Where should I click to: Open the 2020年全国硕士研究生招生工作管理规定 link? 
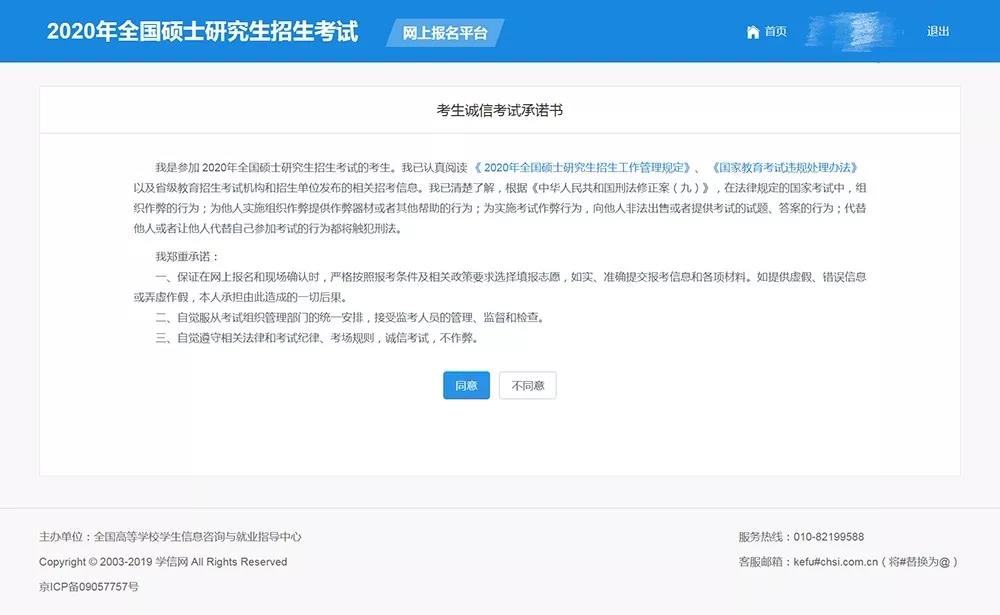[583, 167]
